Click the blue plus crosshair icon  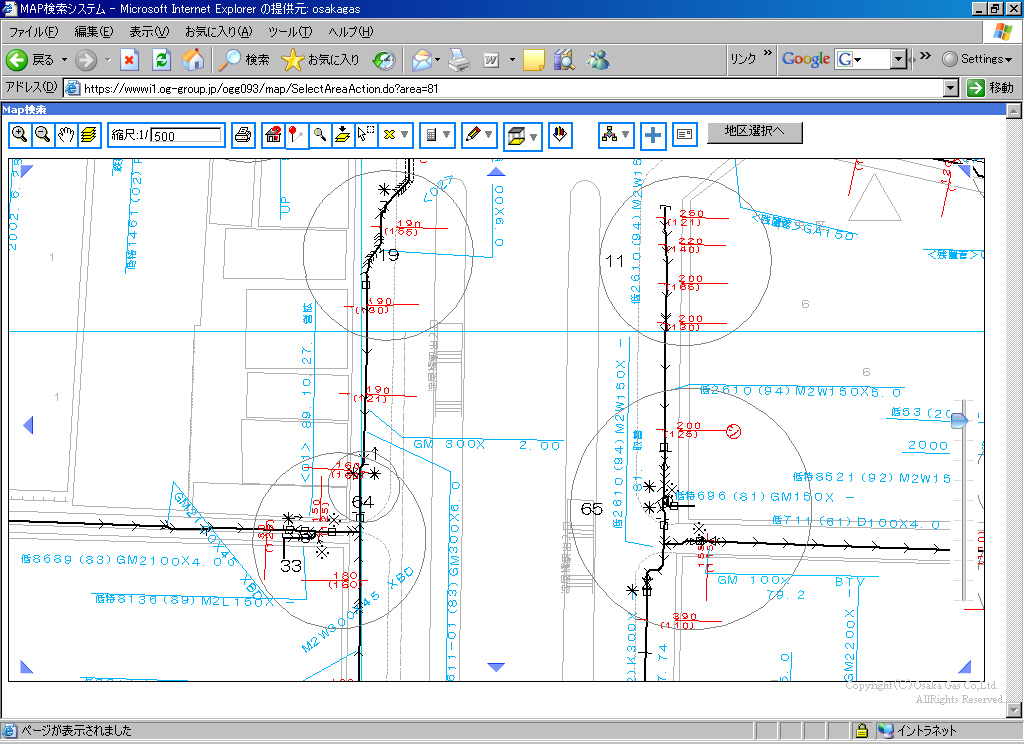tap(653, 135)
